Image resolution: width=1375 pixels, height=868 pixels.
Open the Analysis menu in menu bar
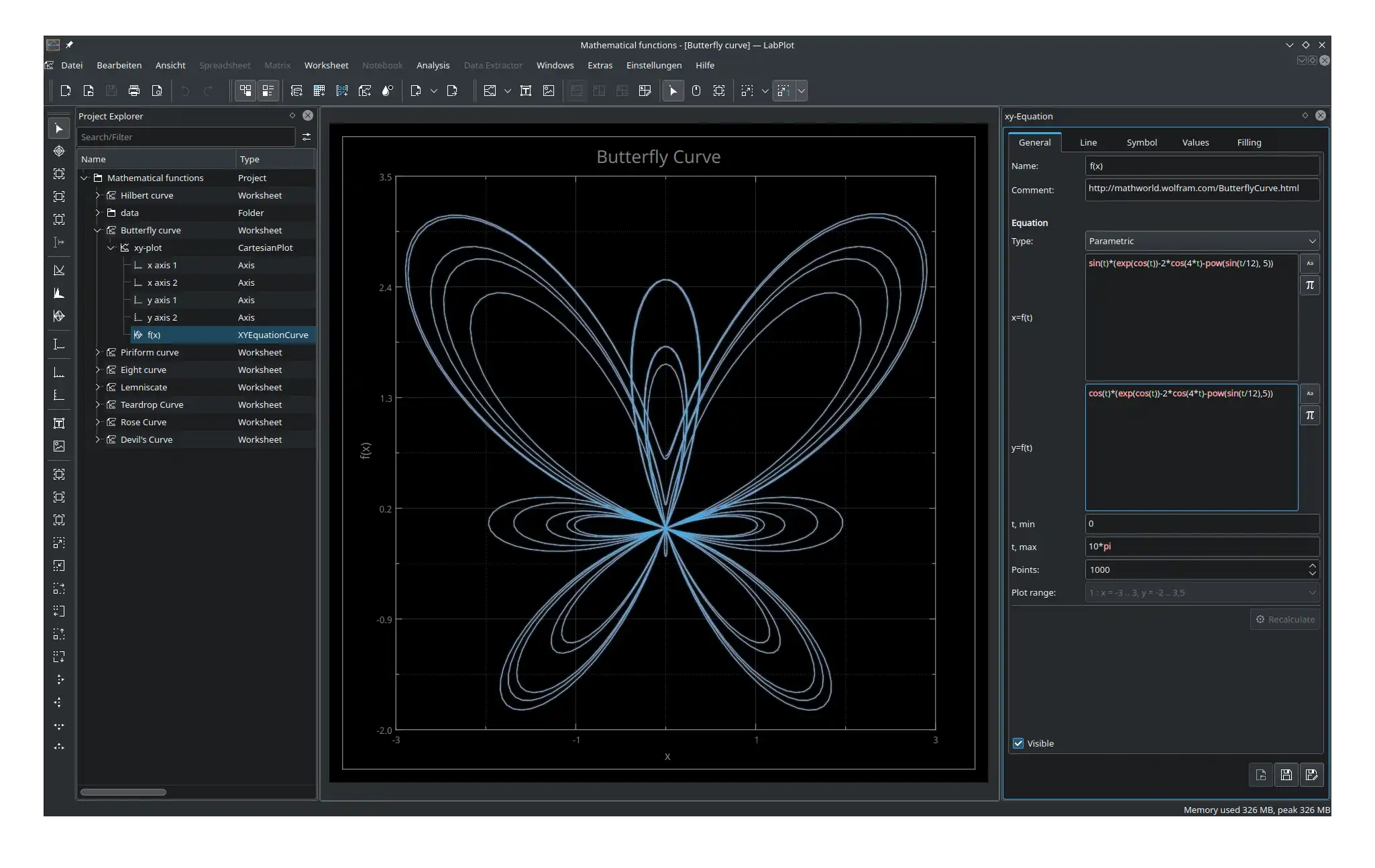tap(433, 65)
